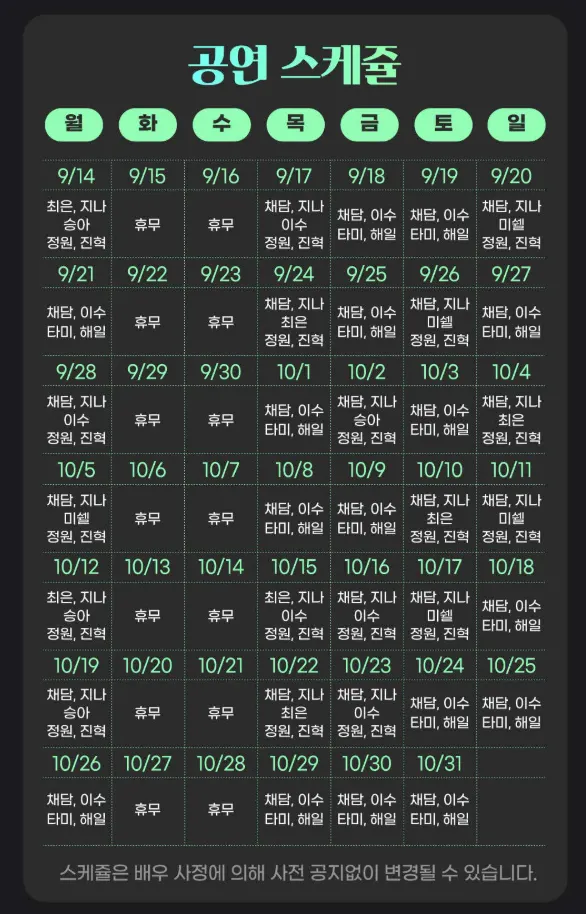Click the 10/25 date label
586x914 pixels.
click(x=511, y=665)
